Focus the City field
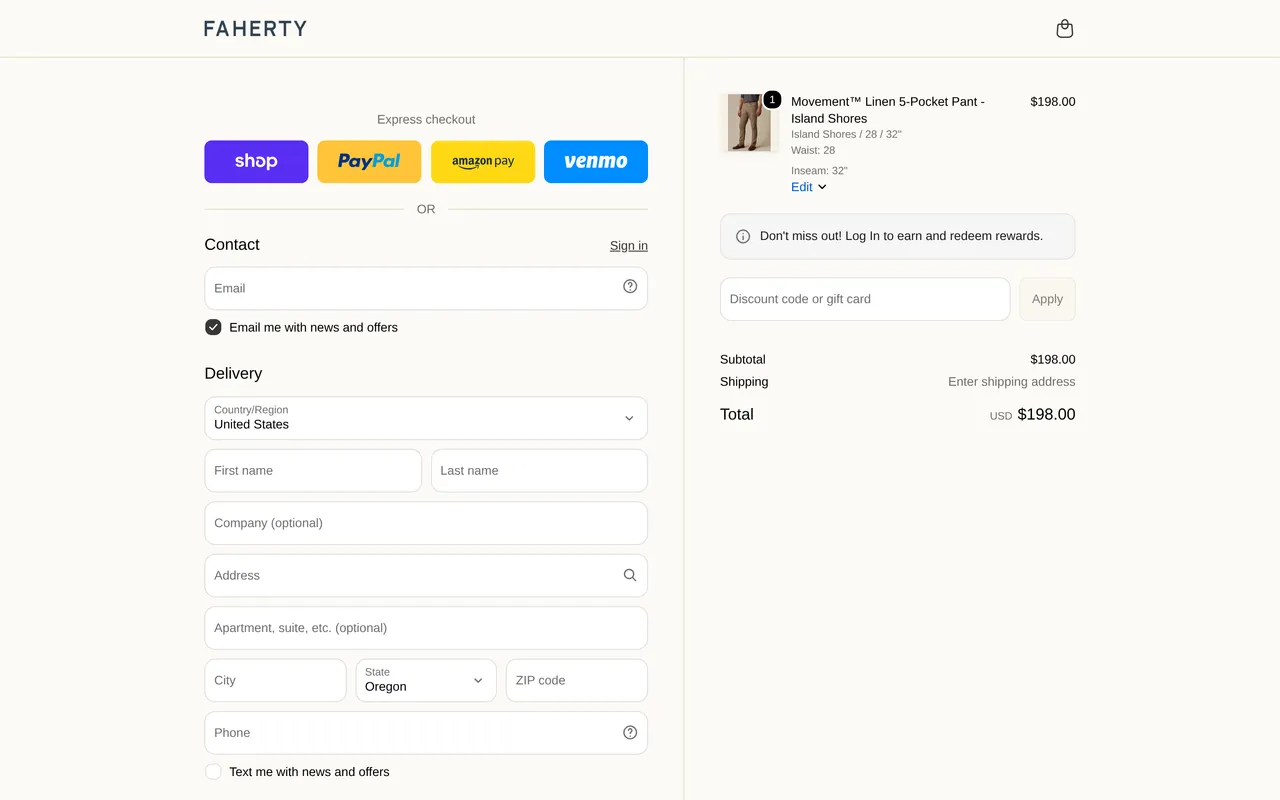1280x800 pixels. [x=275, y=680]
